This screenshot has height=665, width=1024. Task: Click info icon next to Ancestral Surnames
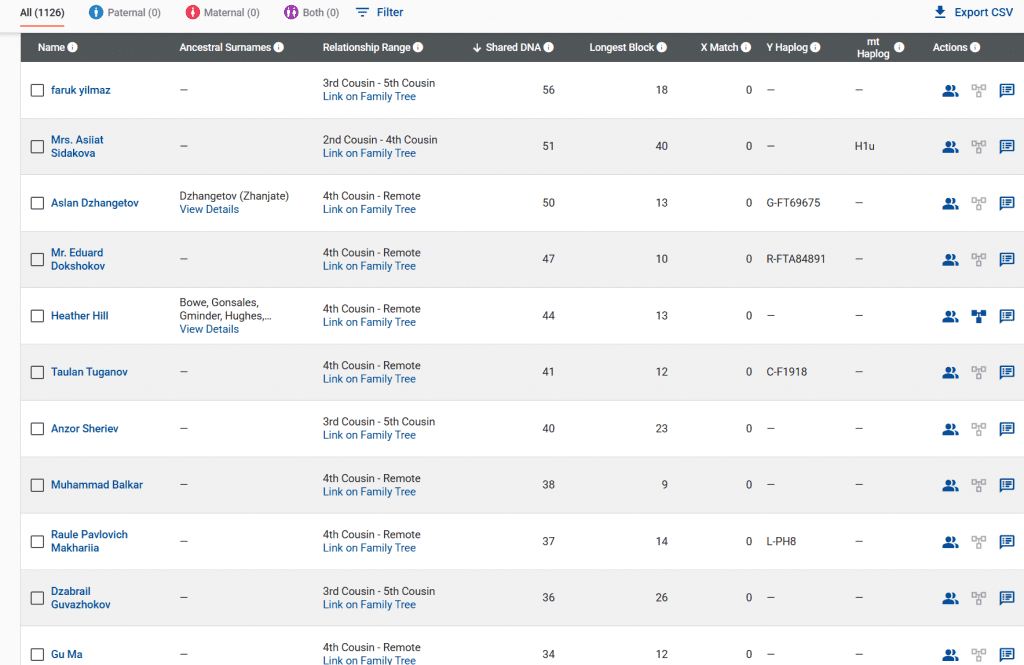(278, 48)
